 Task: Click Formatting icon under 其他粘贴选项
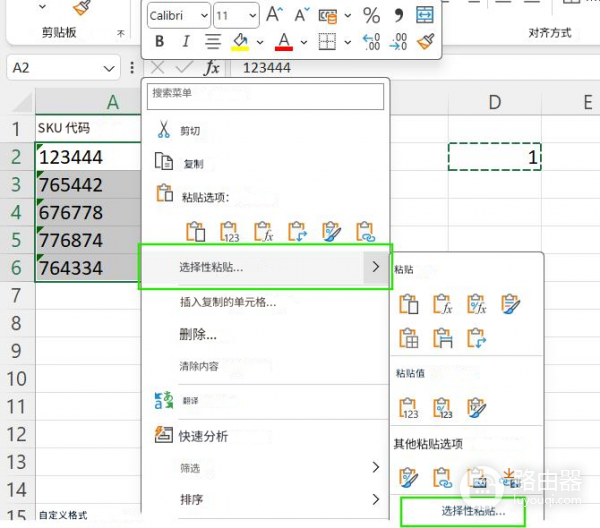409,477
